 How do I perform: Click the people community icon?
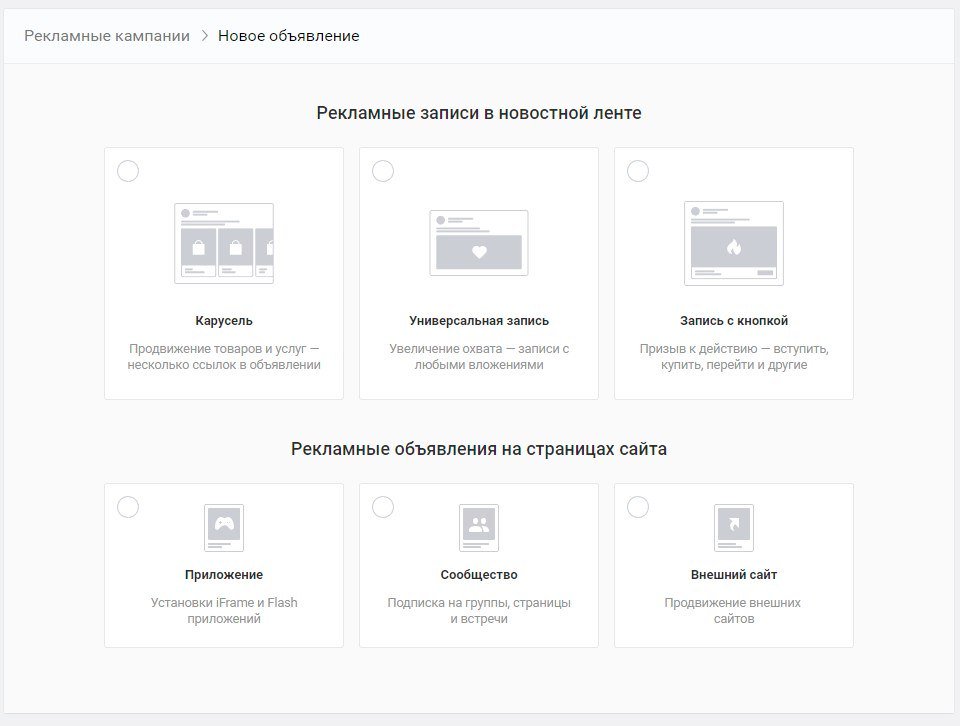(x=479, y=528)
